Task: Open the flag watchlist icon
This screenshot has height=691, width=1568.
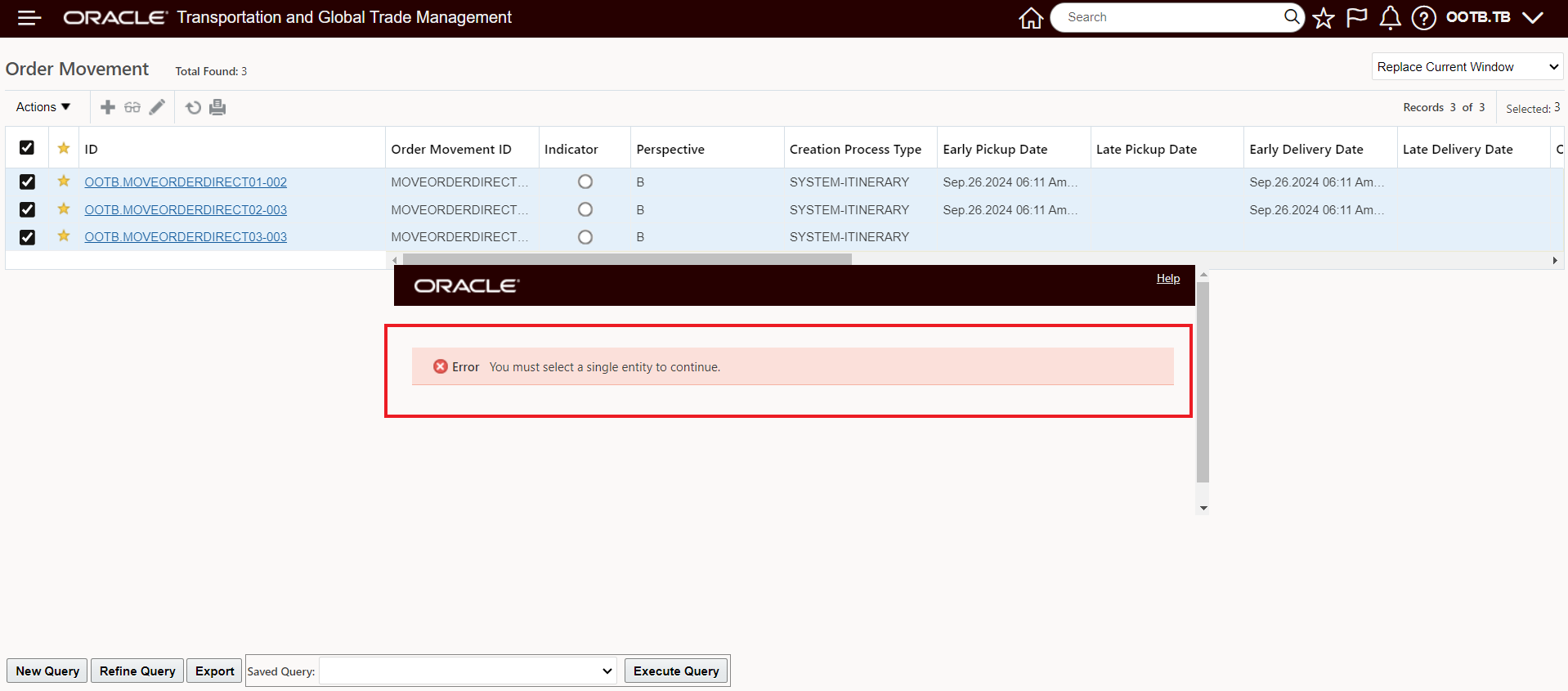Action: 1357,17
